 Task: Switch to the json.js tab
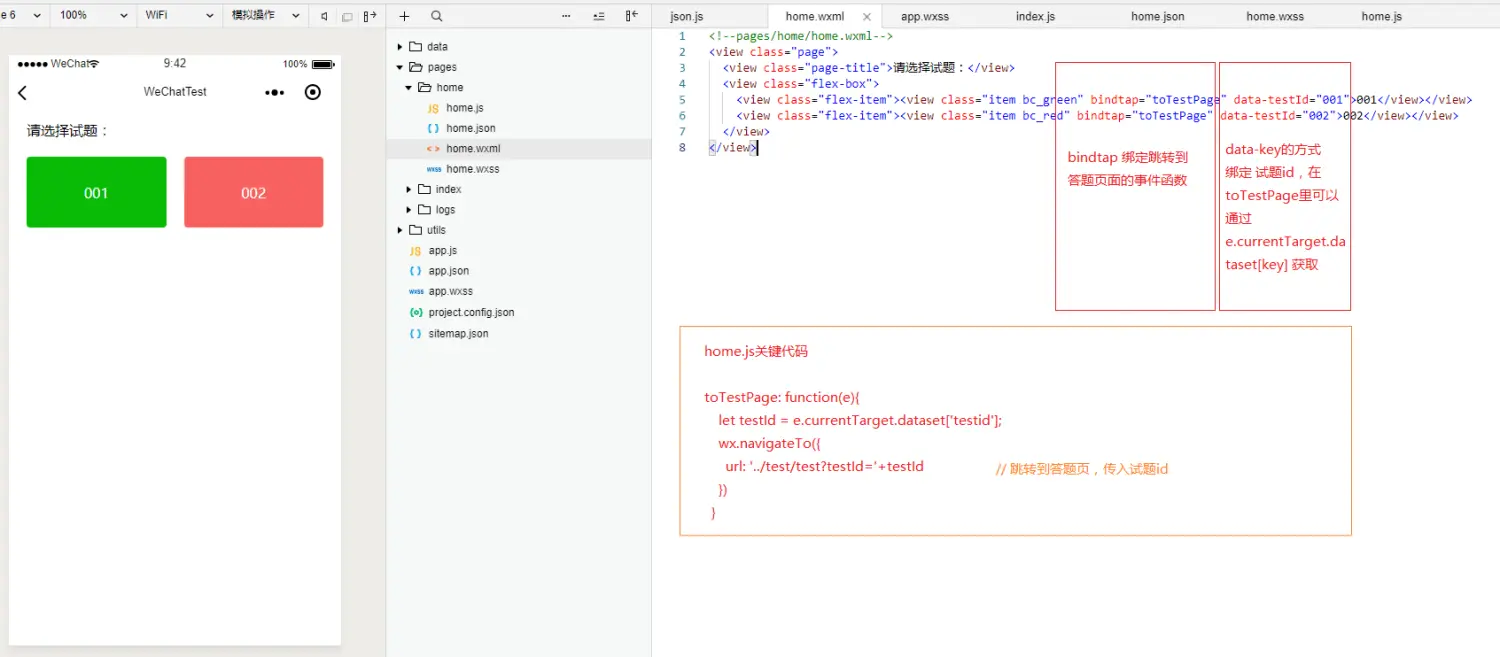pos(686,17)
